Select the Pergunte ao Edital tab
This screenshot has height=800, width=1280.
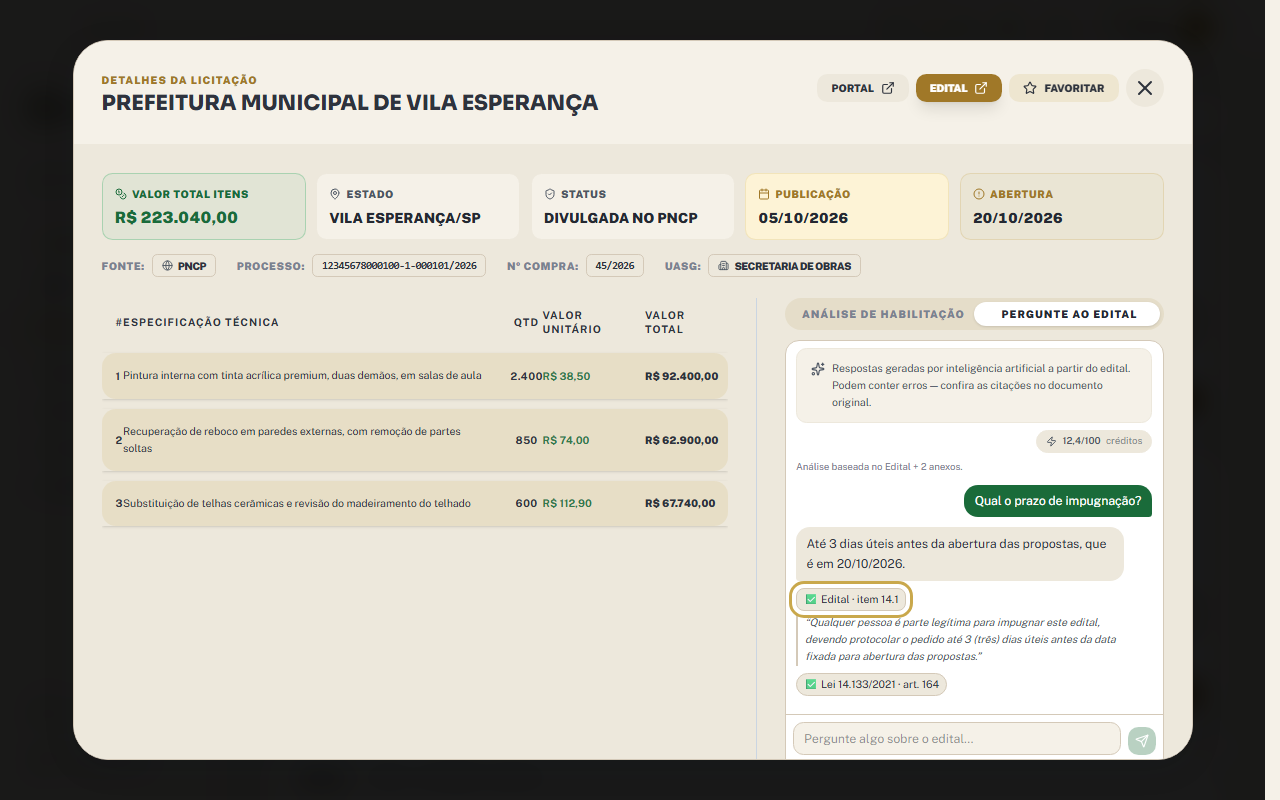[x=1068, y=314]
